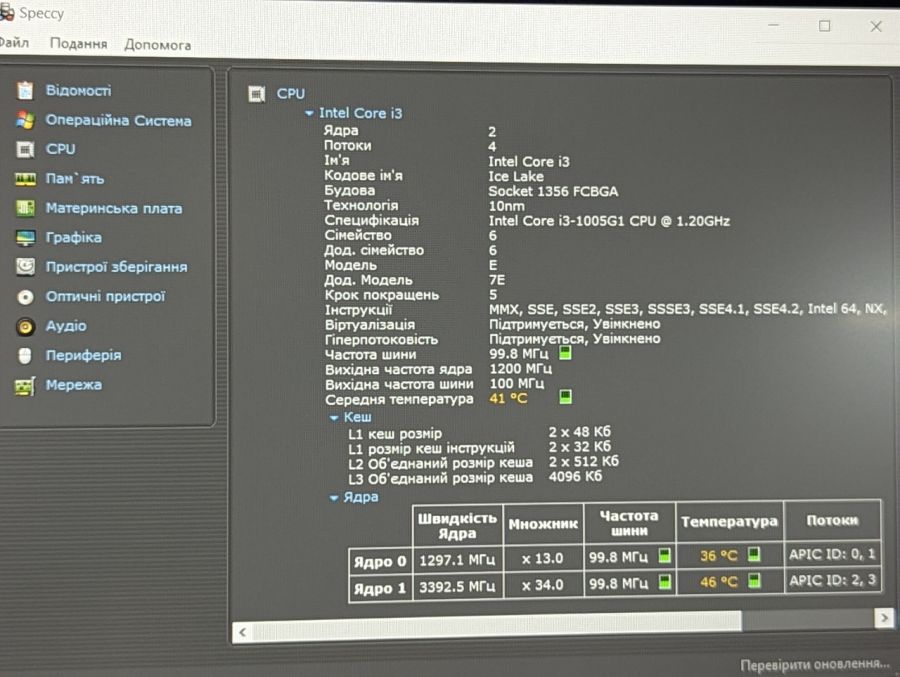The height and width of the screenshot is (677, 900).
Task: Click the Множник column header
Action: pyautogui.click(x=543, y=524)
